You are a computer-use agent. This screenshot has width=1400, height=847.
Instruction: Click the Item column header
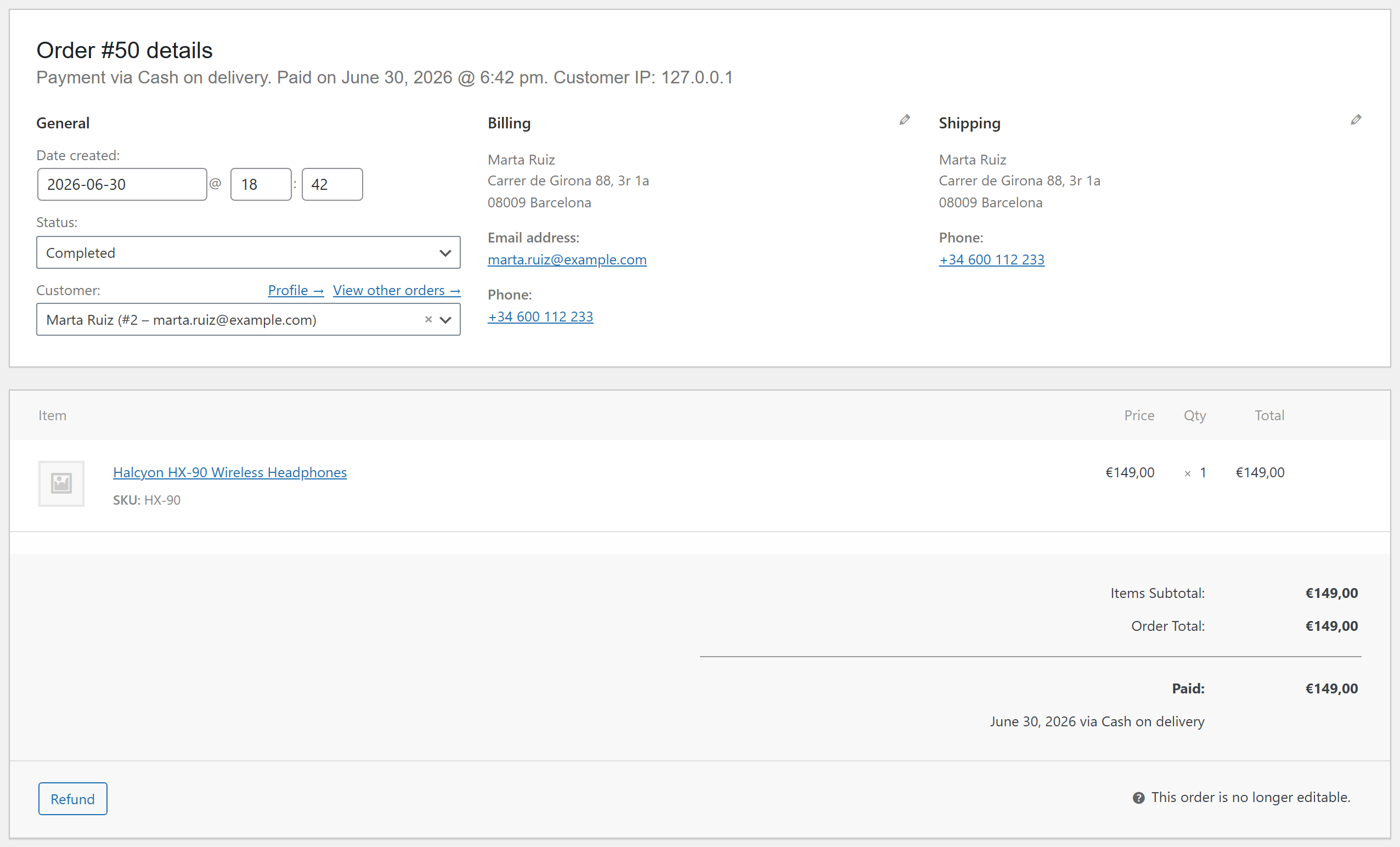click(52, 416)
